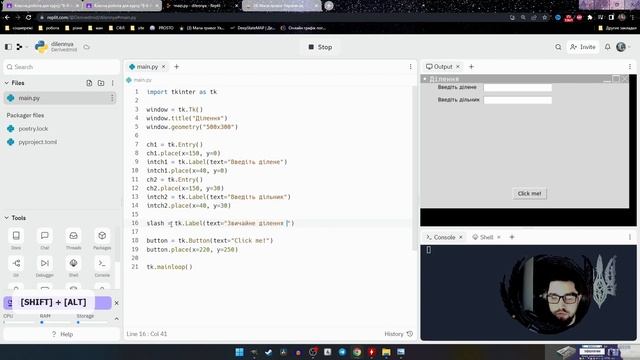This screenshot has width=640, height=360.
Task: Select main.py in the file tree
Action: click(60, 98)
